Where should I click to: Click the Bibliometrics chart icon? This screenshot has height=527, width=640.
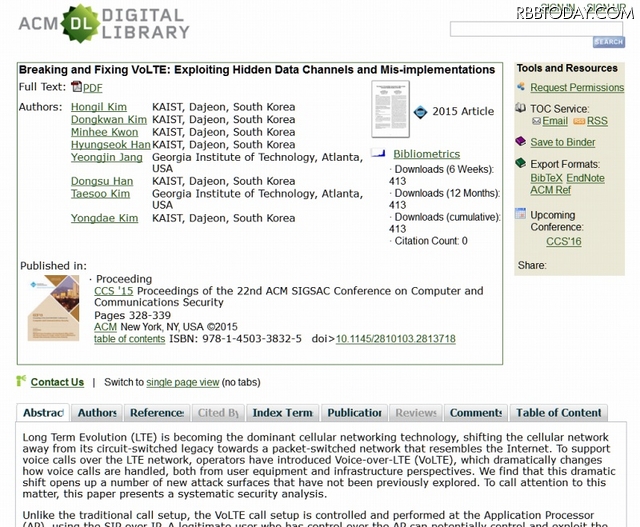(x=378, y=153)
